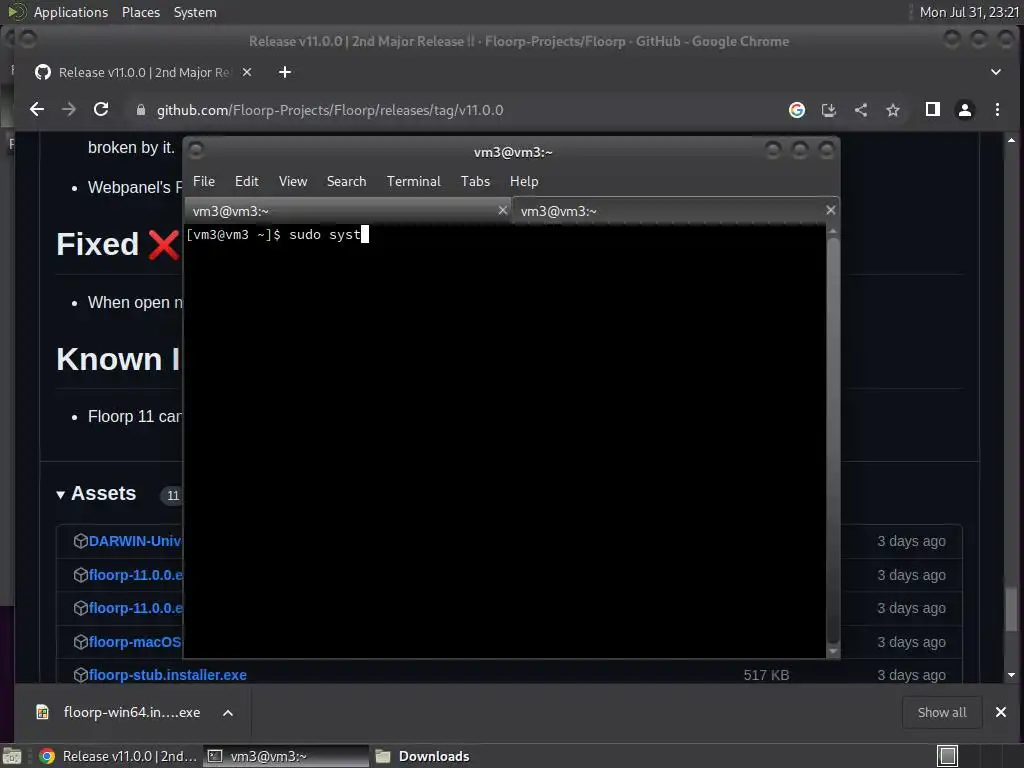Close the second terminal tab
The width and height of the screenshot is (1024, 768).
coord(830,210)
